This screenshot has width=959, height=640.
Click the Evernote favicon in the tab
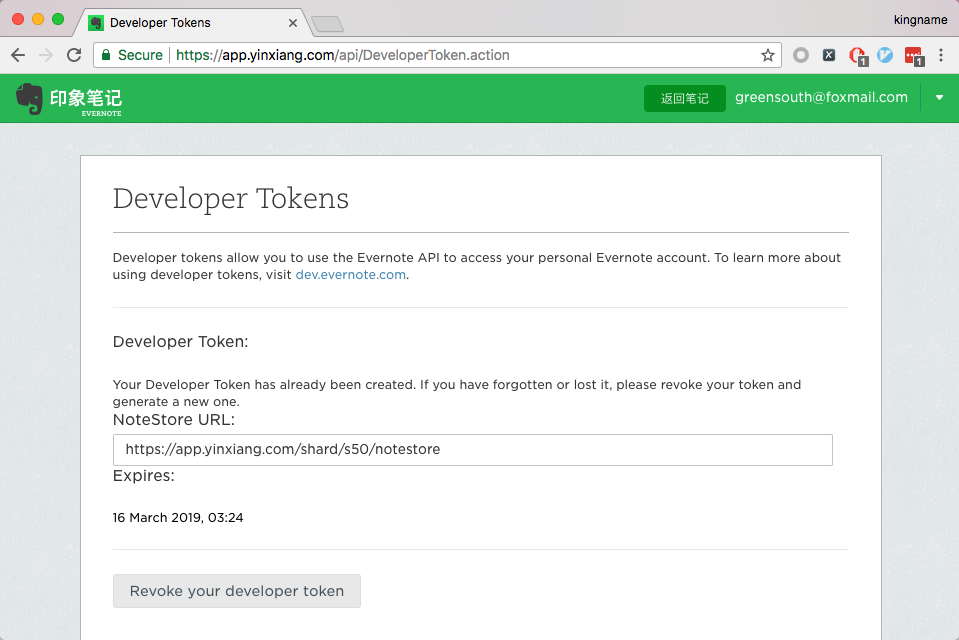(x=96, y=23)
